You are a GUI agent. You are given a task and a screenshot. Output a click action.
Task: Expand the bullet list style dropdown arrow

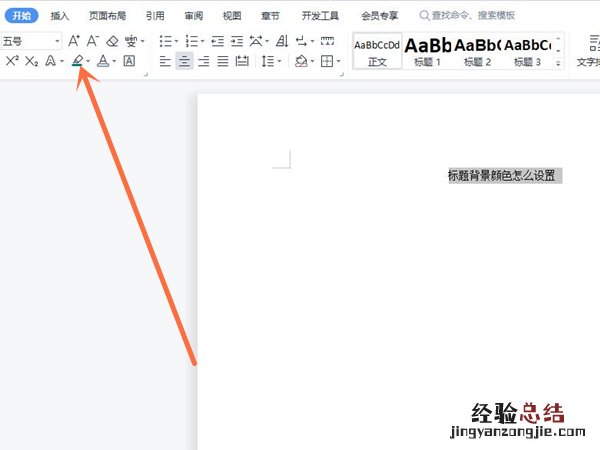pyautogui.click(x=176, y=41)
